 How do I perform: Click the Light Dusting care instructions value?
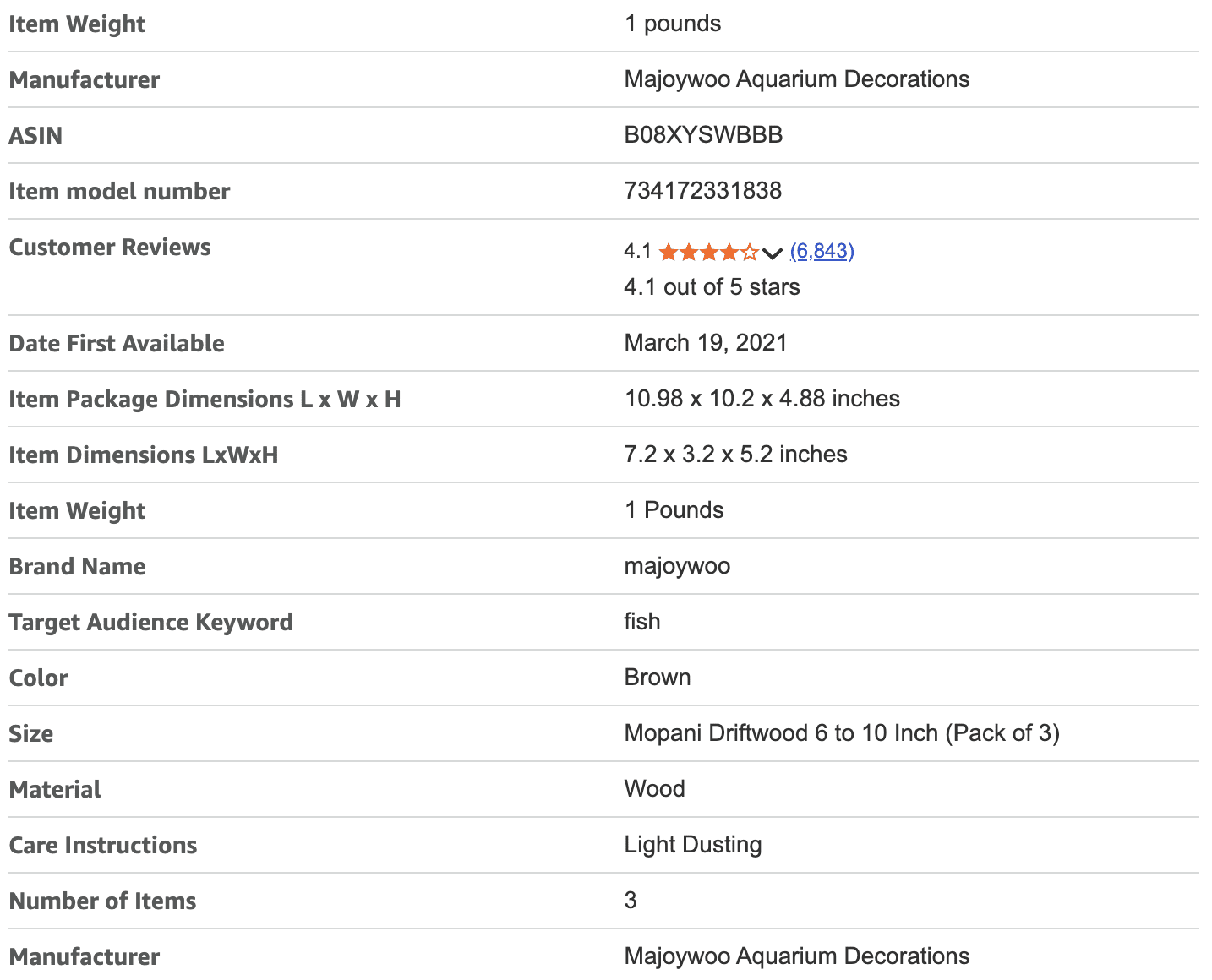692,845
